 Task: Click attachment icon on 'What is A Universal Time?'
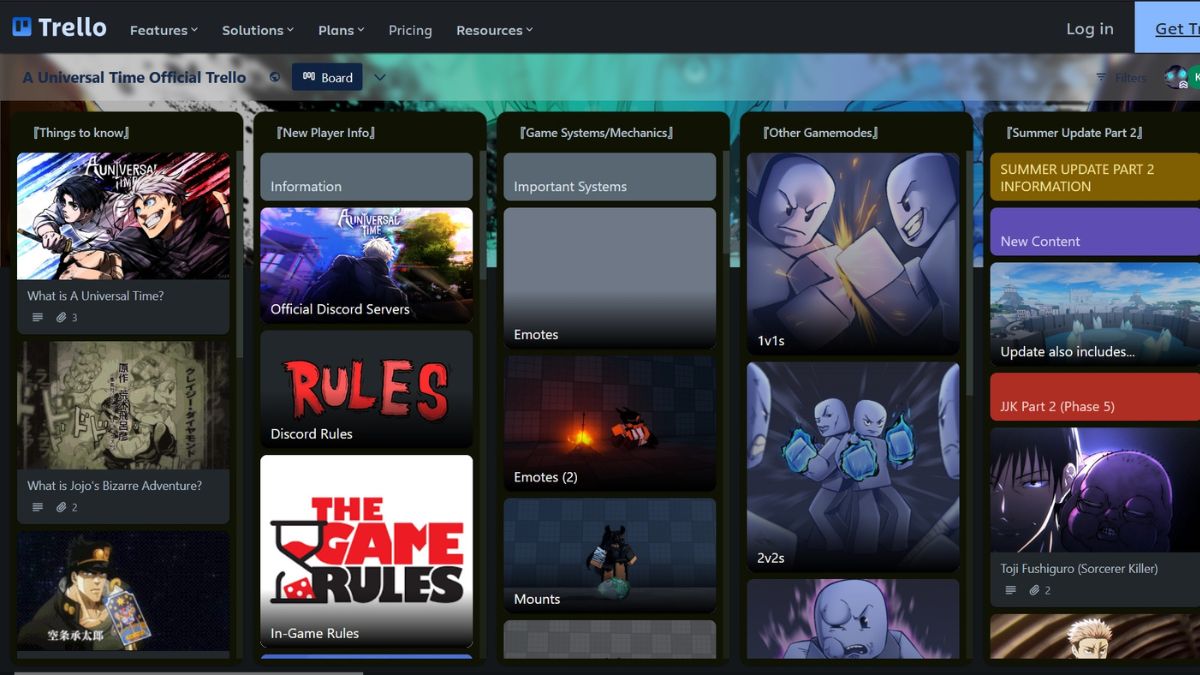point(61,318)
